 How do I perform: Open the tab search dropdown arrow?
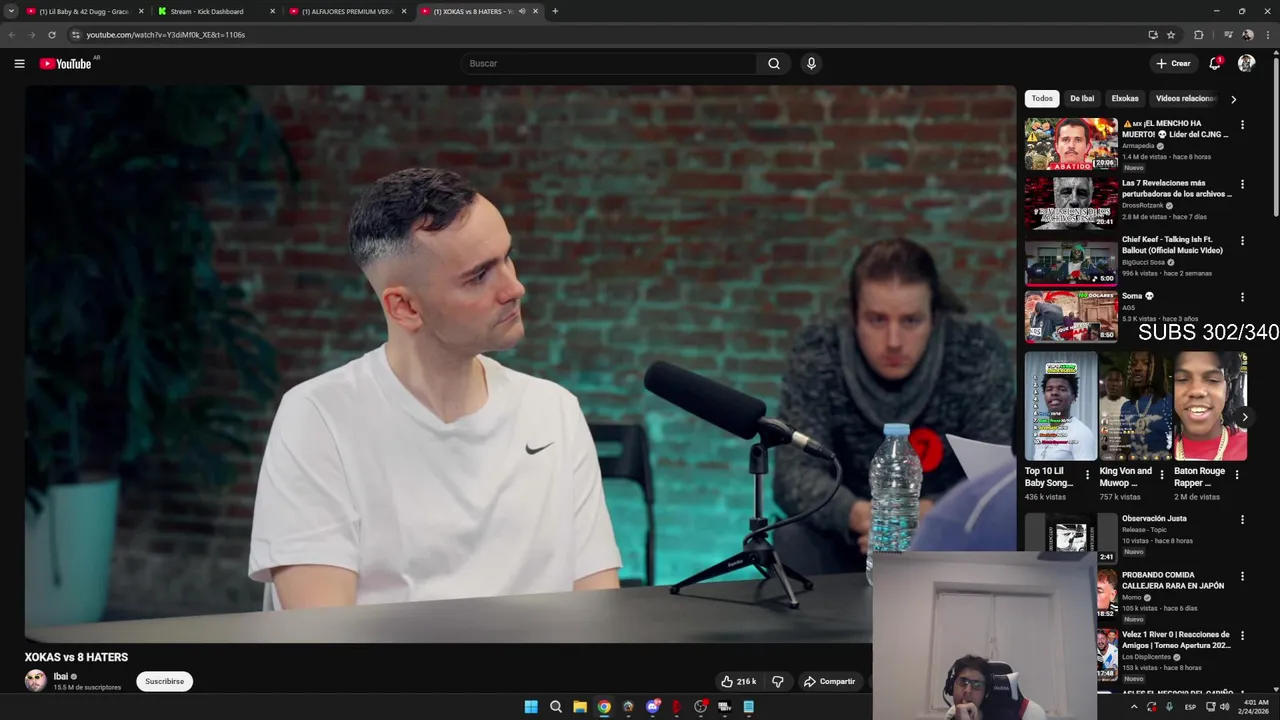pos(11,12)
